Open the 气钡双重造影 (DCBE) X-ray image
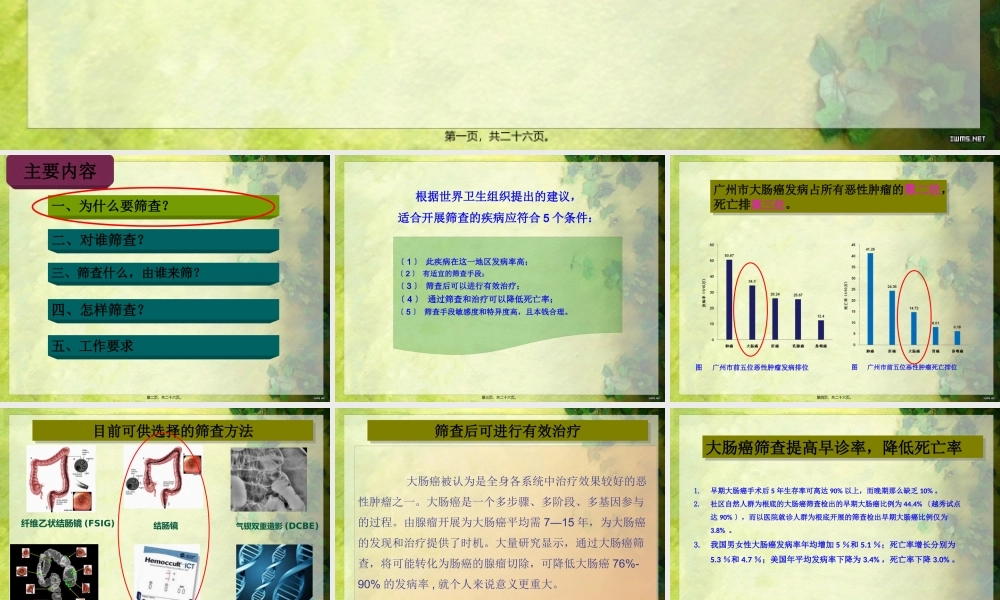This screenshot has height=600, width=1000. [x=268, y=480]
